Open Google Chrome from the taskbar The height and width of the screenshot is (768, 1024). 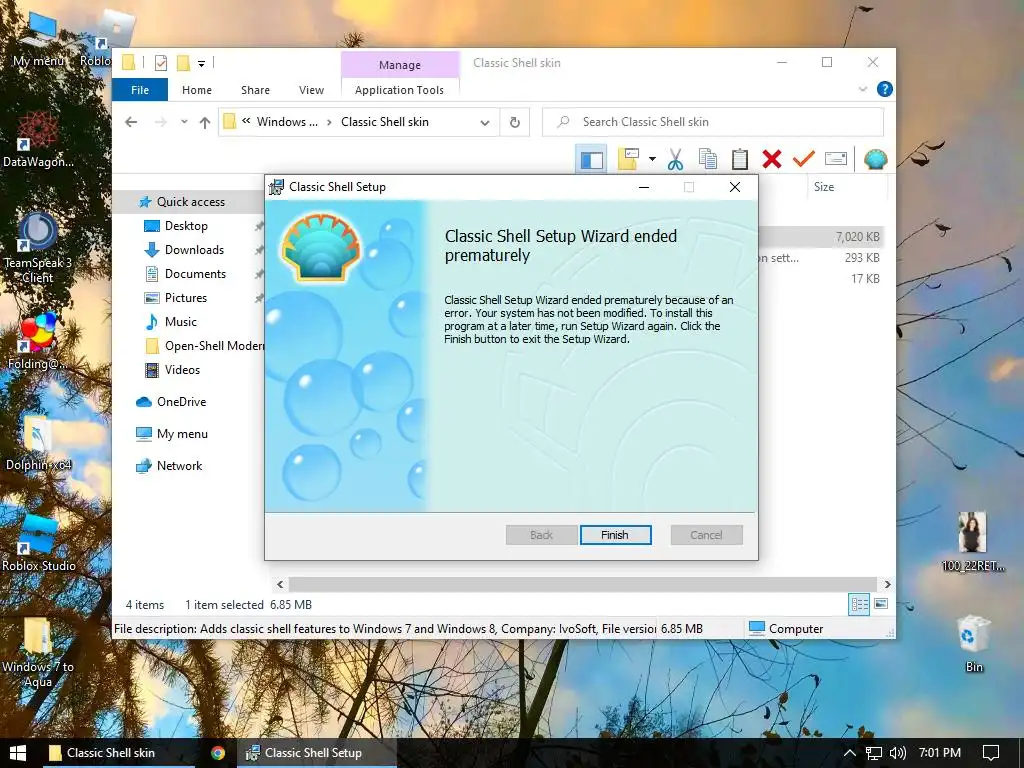click(218, 753)
